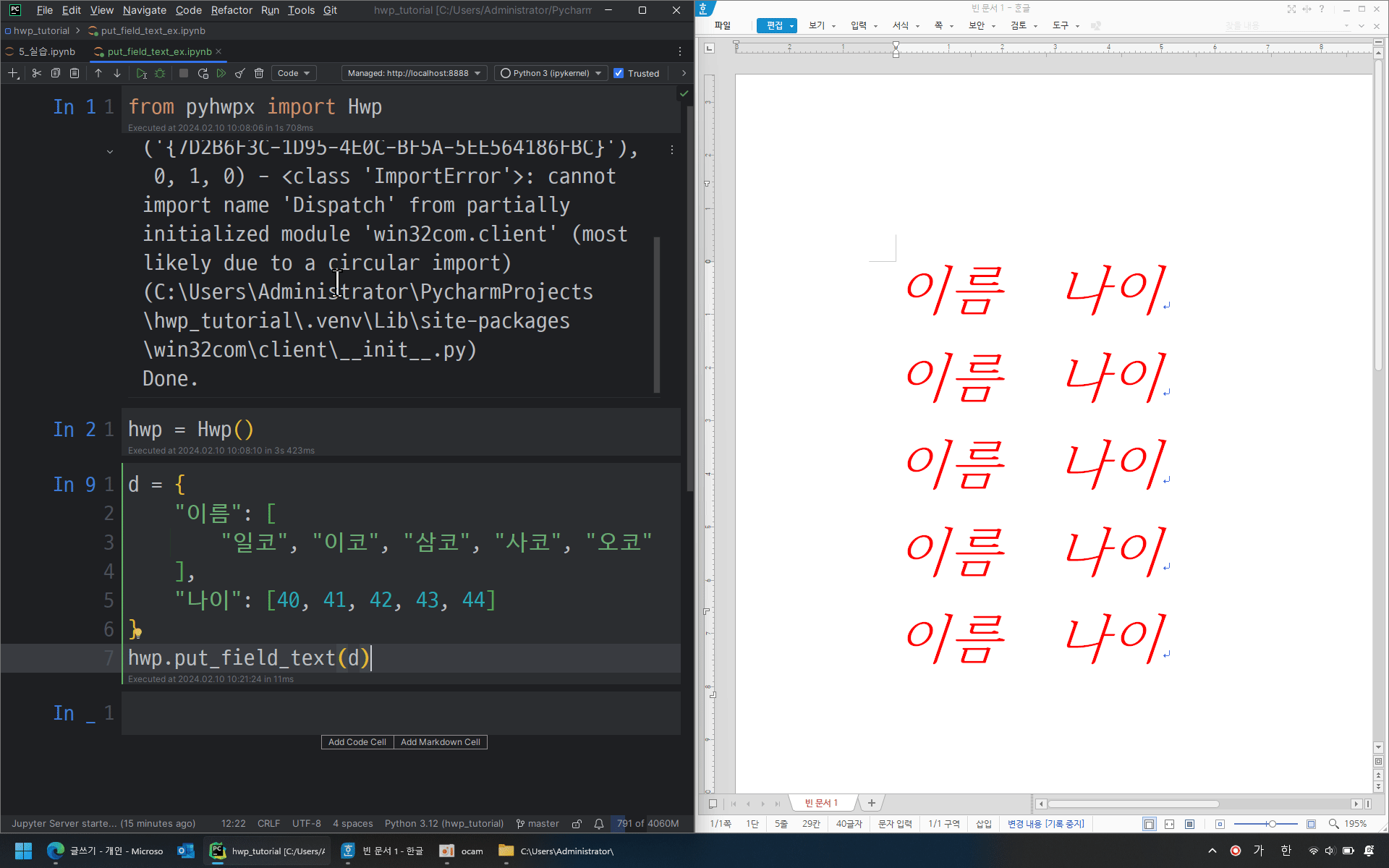Toggle 변경 내용 기록 tracking status
The image size is (1389, 868).
(1046, 824)
